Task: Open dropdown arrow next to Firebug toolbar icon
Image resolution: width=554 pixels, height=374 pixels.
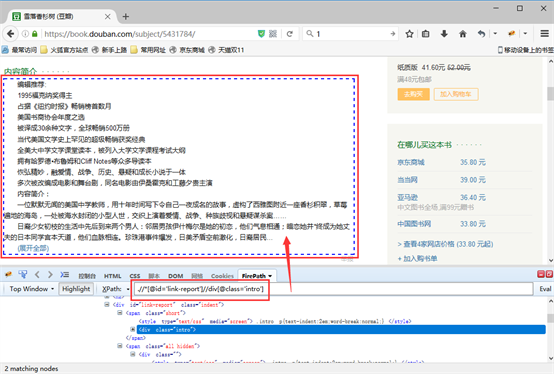Action: click(x=525, y=34)
